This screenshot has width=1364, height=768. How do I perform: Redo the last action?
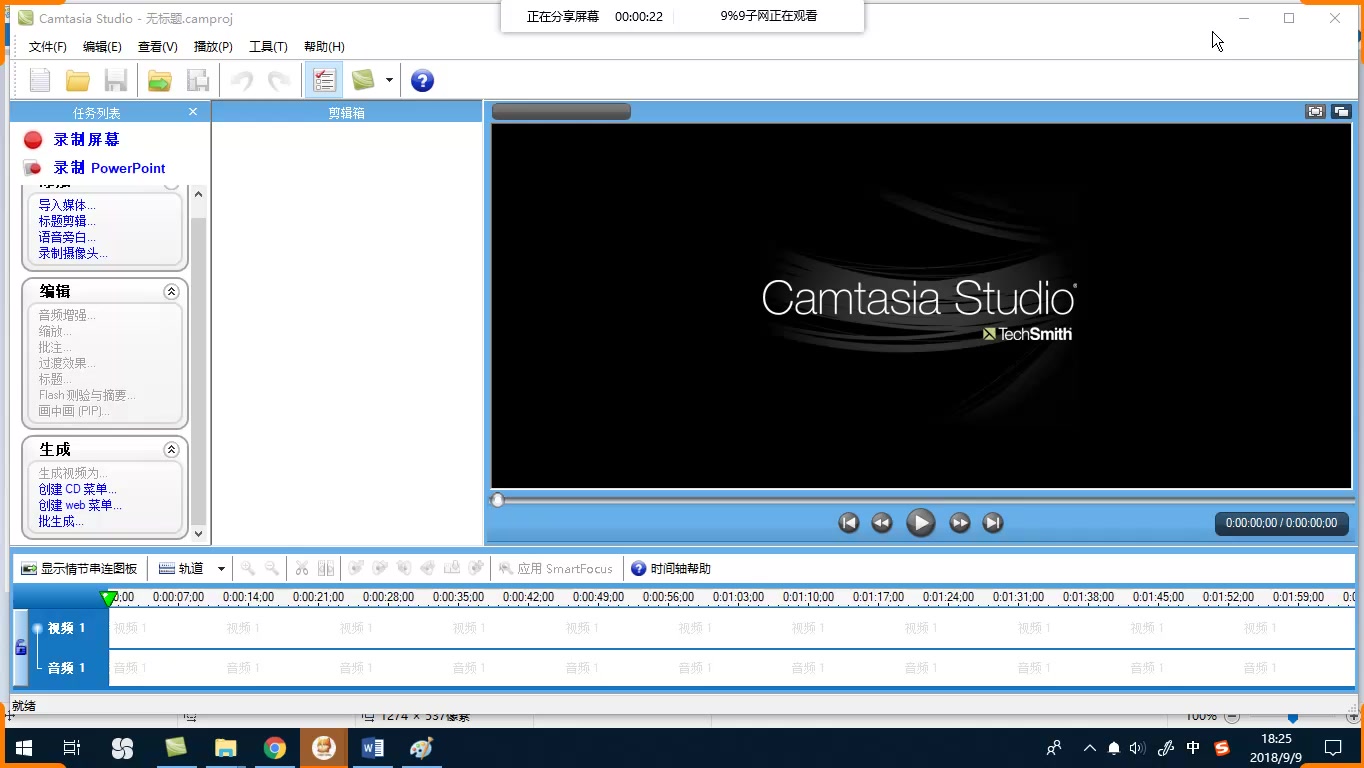pyautogui.click(x=279, y=81)
